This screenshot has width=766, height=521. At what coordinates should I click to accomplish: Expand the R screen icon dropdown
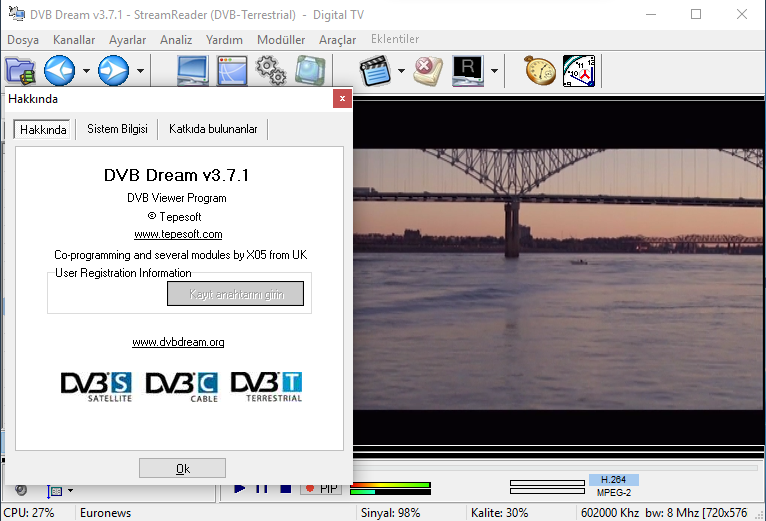point(494,71)
